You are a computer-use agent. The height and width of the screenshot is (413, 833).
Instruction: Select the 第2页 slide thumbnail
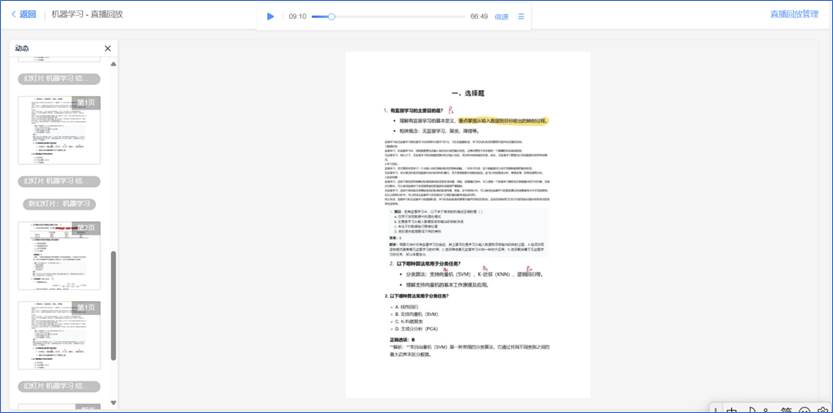coord(59,255)
